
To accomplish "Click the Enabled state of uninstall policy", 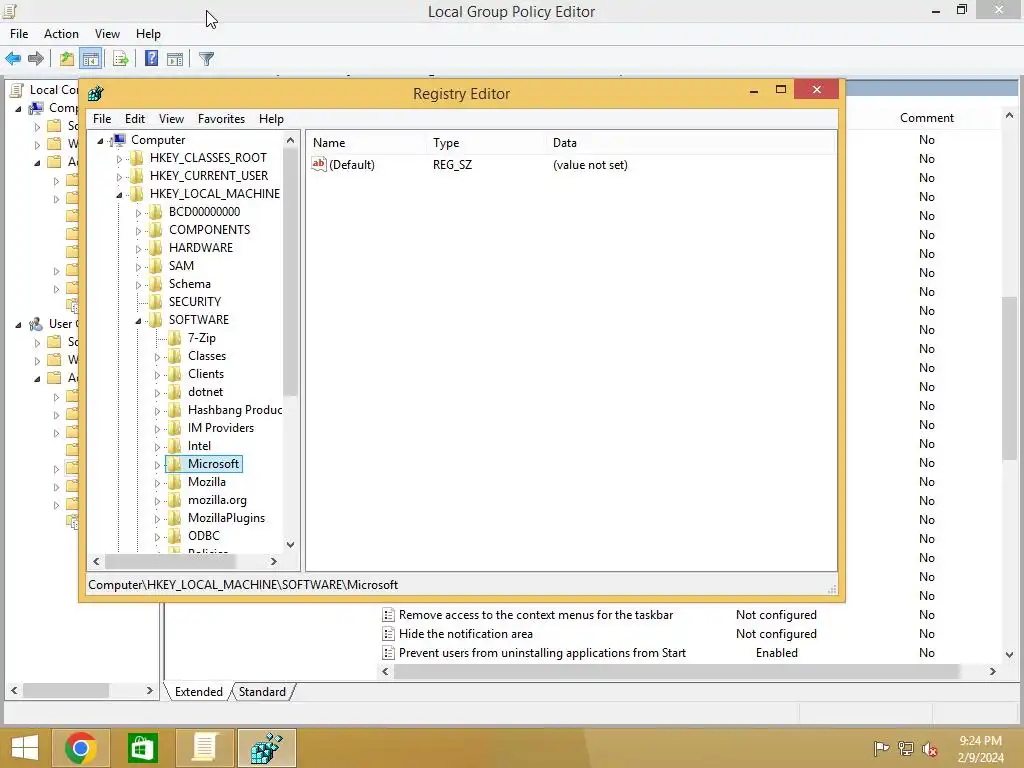I will (x=776, y=652).
